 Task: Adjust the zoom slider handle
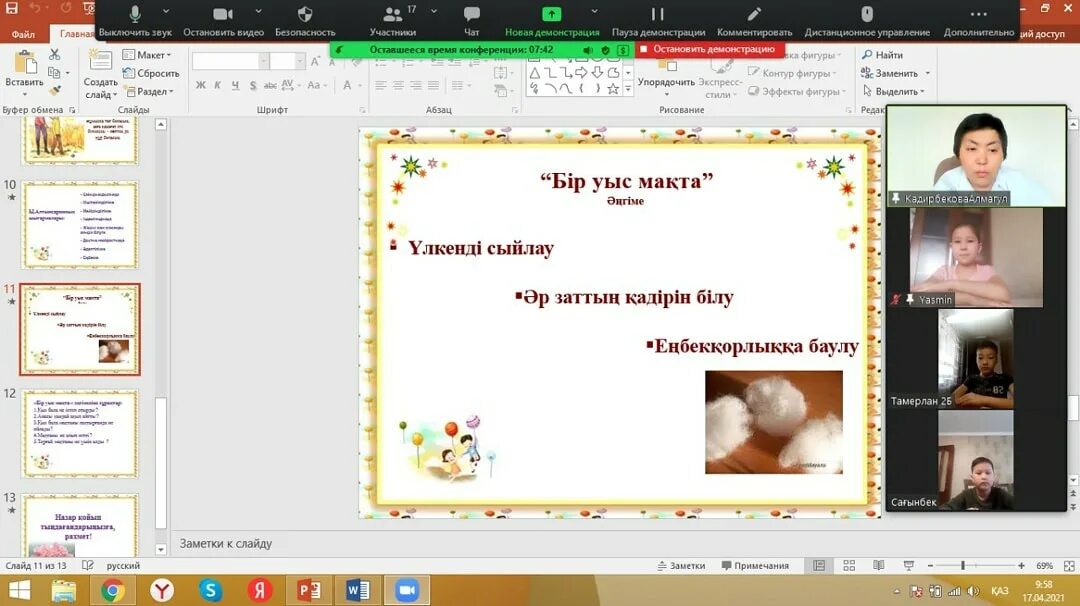coord(962,565)
